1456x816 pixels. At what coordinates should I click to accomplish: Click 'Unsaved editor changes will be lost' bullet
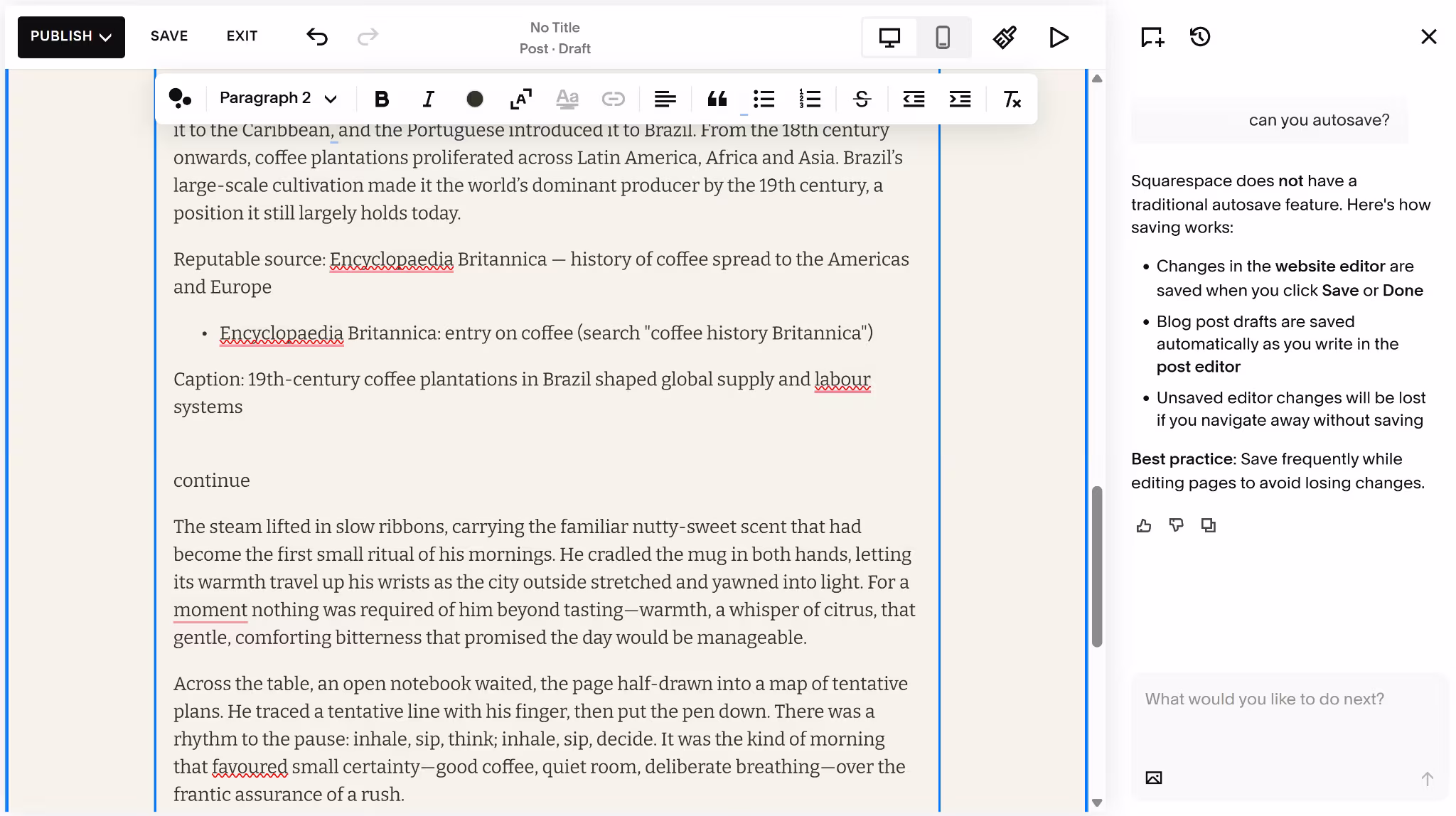[x=1290, y=409]
